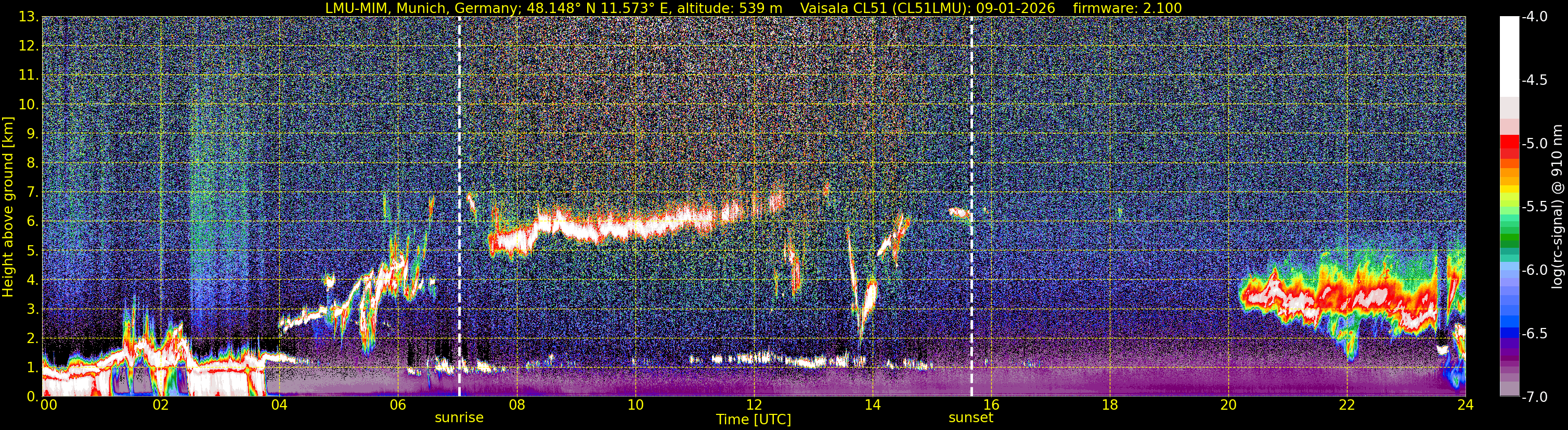Click time axis tick label '18'

click(1110, 405)
